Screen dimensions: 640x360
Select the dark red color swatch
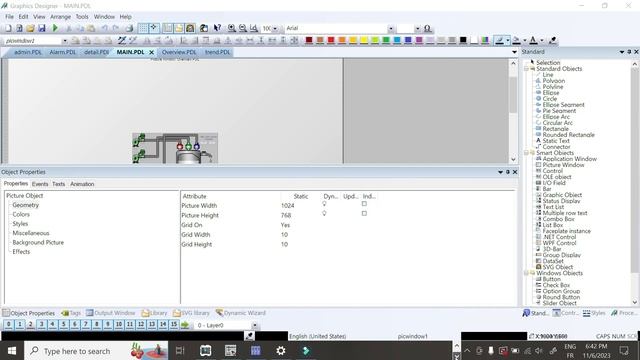point(309,40)
